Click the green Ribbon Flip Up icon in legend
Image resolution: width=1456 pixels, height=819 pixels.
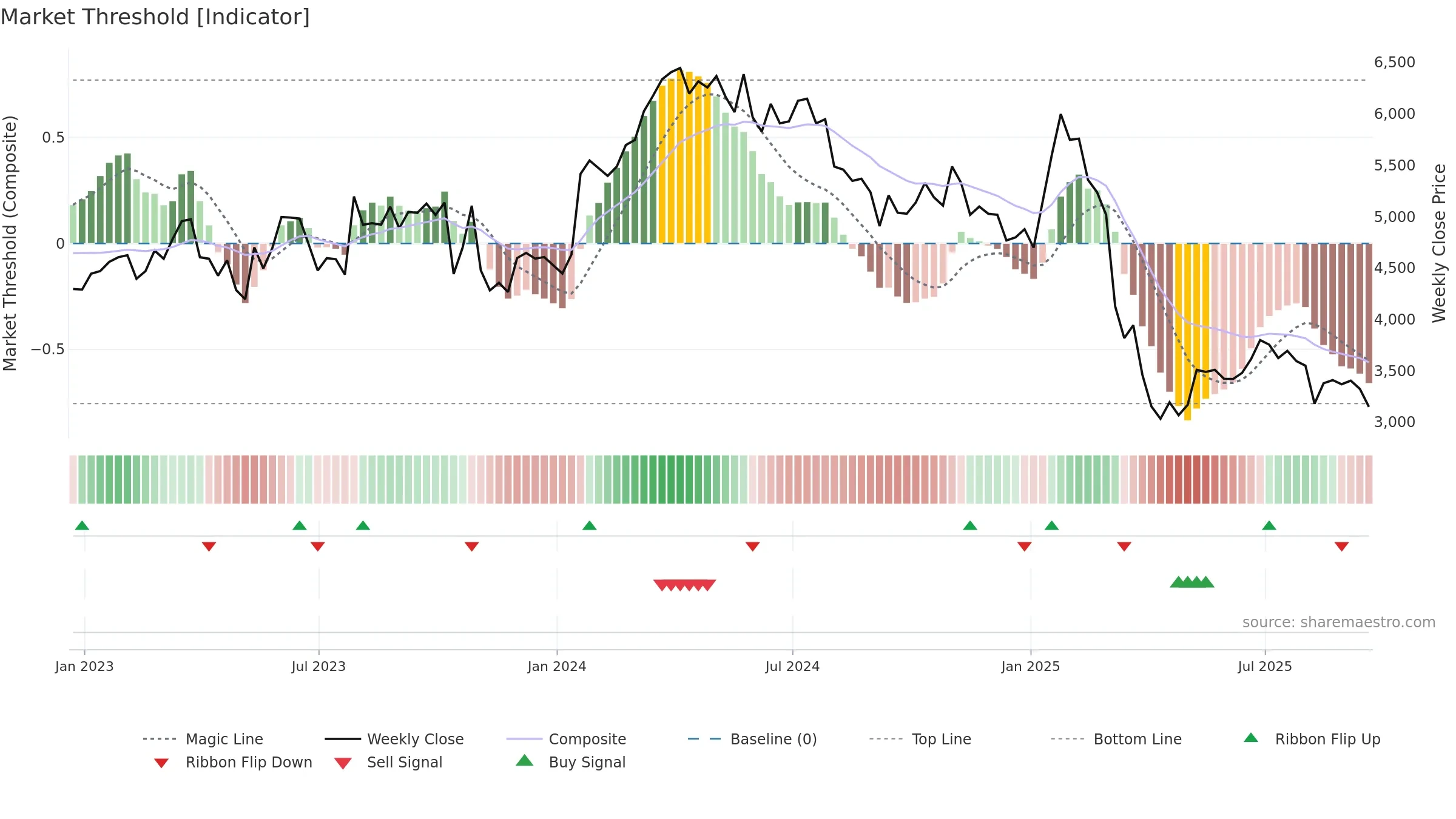(1251, 738)
